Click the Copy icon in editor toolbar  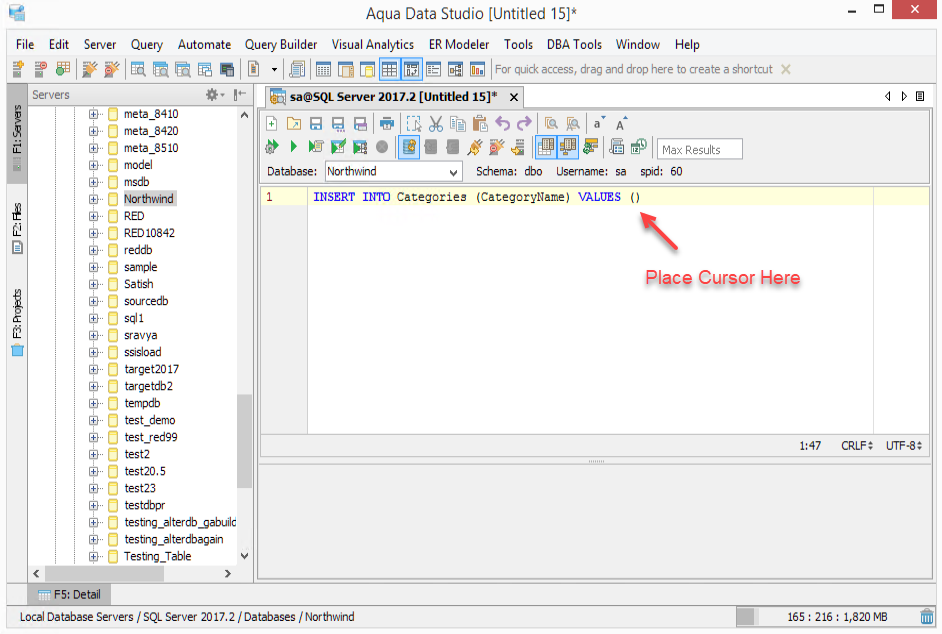click(x=458, y=124)
